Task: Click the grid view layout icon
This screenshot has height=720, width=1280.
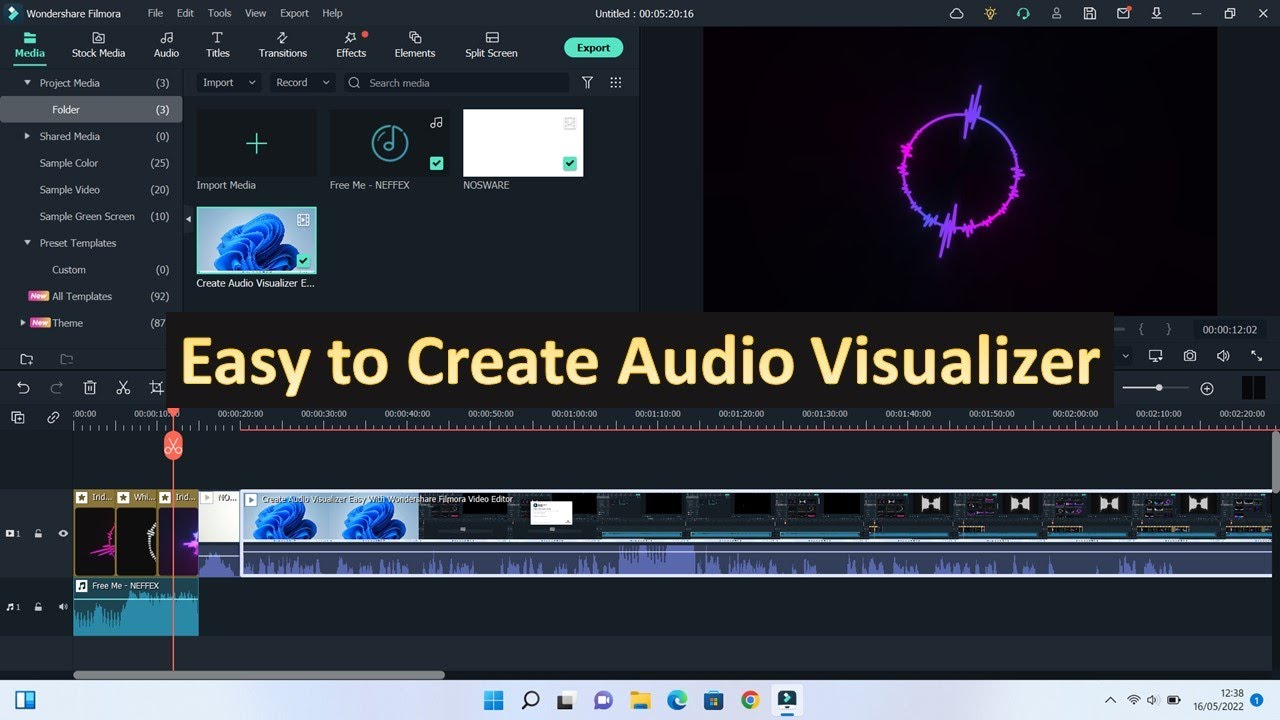Action: (616, 83)
